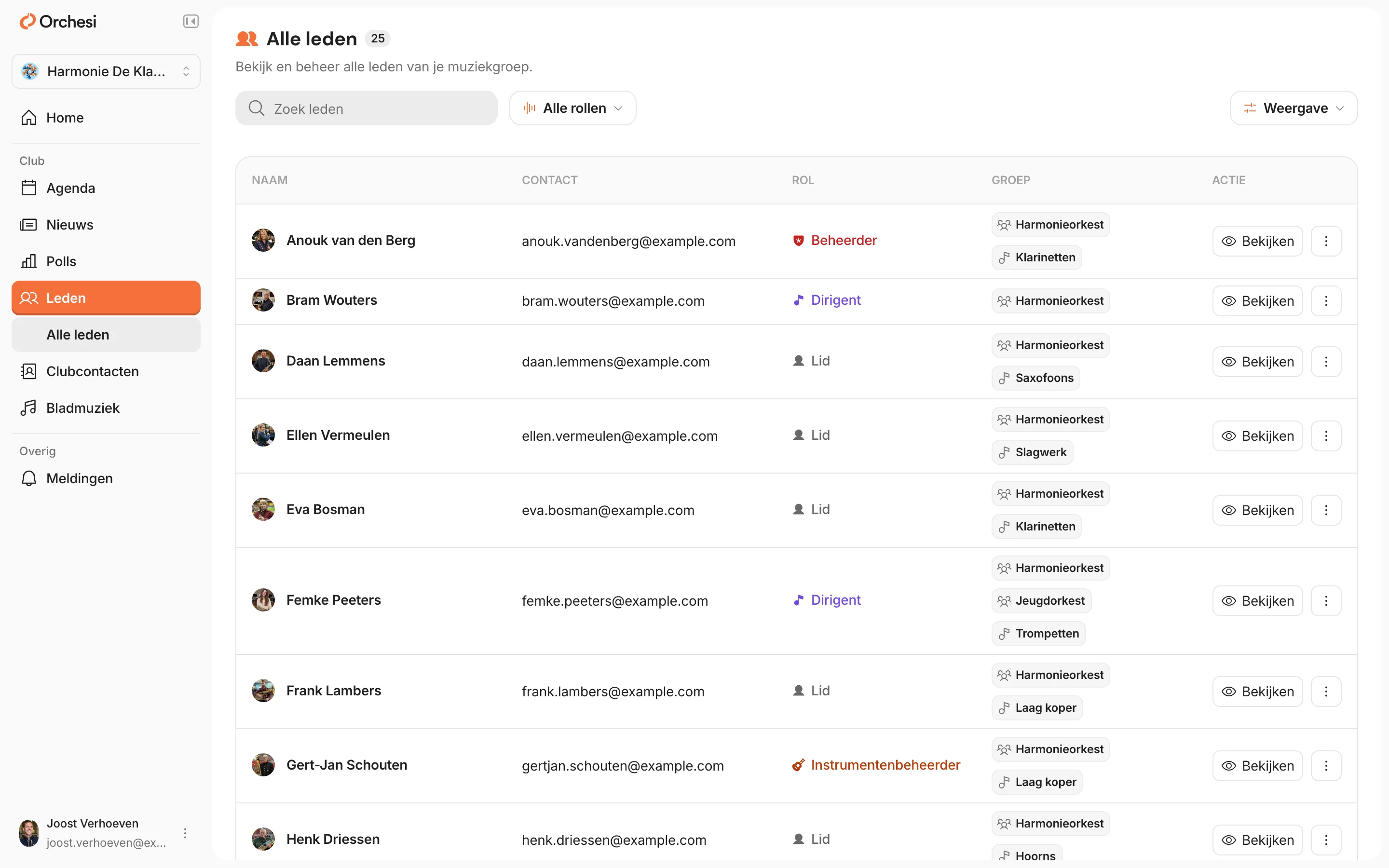Click the Instrumentenbeheerder role label
1389x868 pixels.
876,765
